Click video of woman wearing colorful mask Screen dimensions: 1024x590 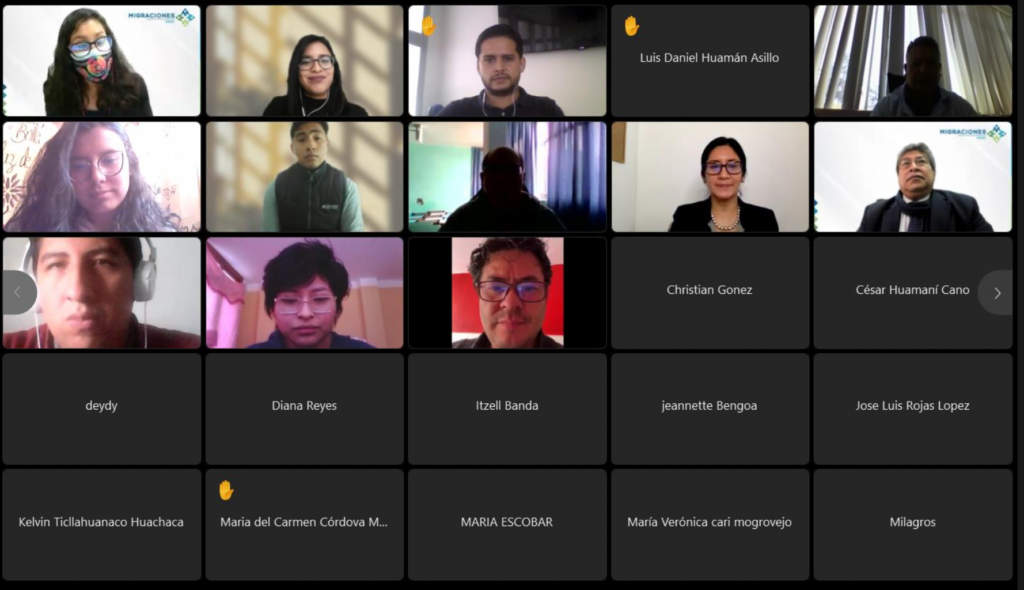tap(102, 61)
